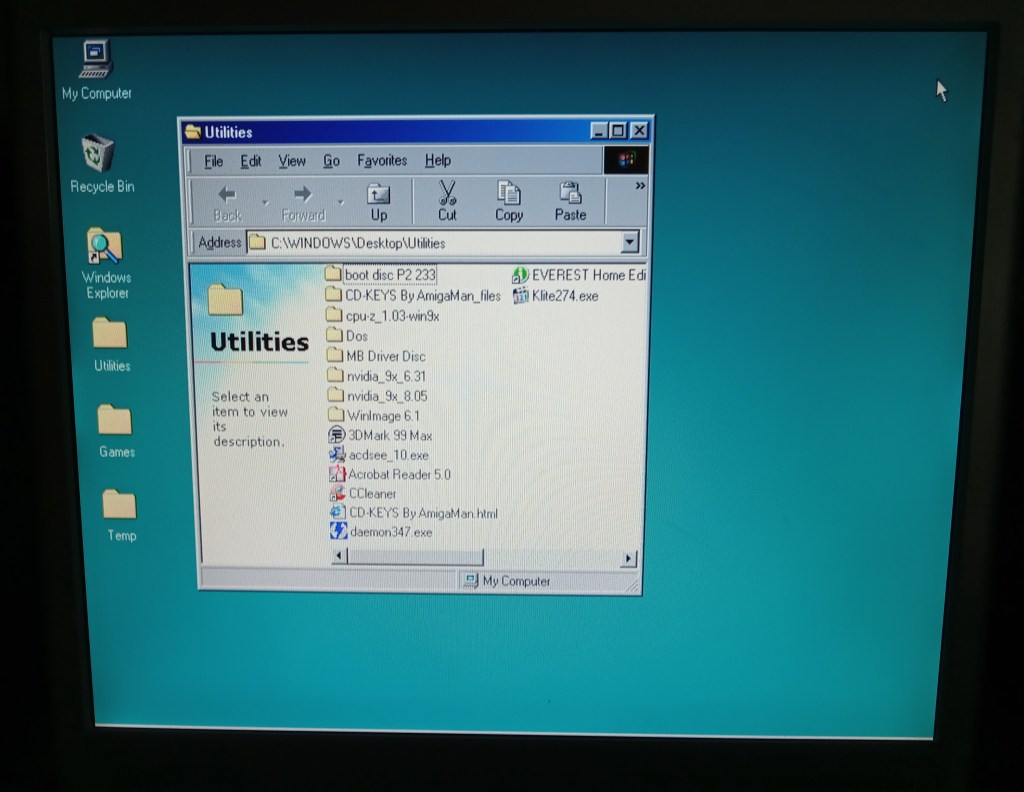Screen dimensions: 1024x792
Task: Expand the Address bar dropdown arrow
Action: pyautogui.click(x=628, y=242)
